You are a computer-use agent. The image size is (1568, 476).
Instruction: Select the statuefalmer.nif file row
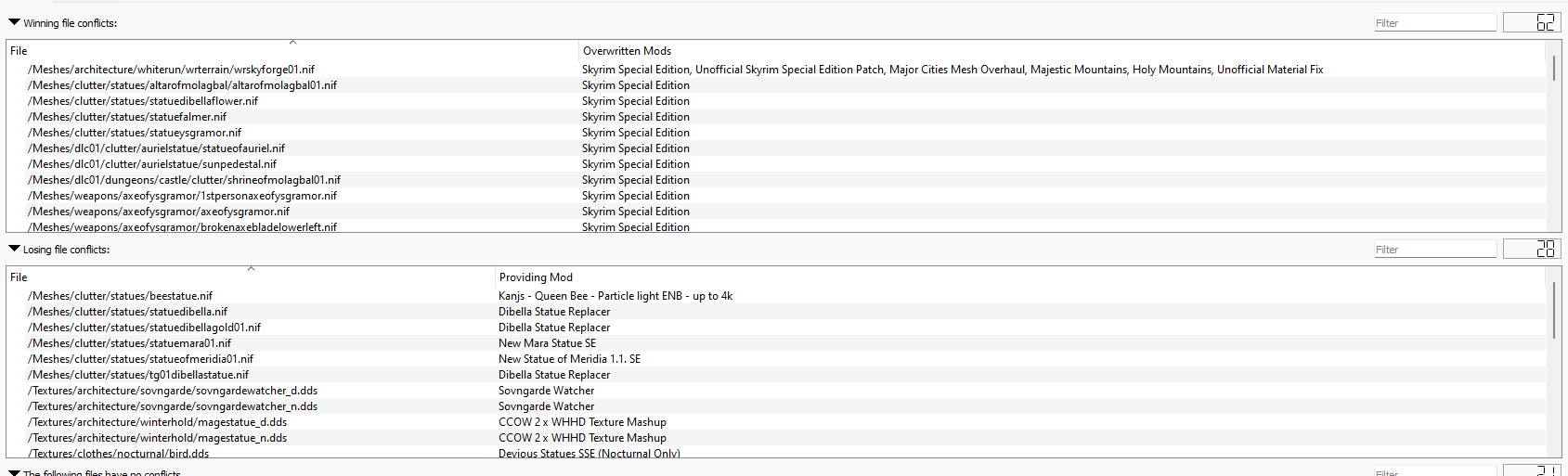pos(776,117)
